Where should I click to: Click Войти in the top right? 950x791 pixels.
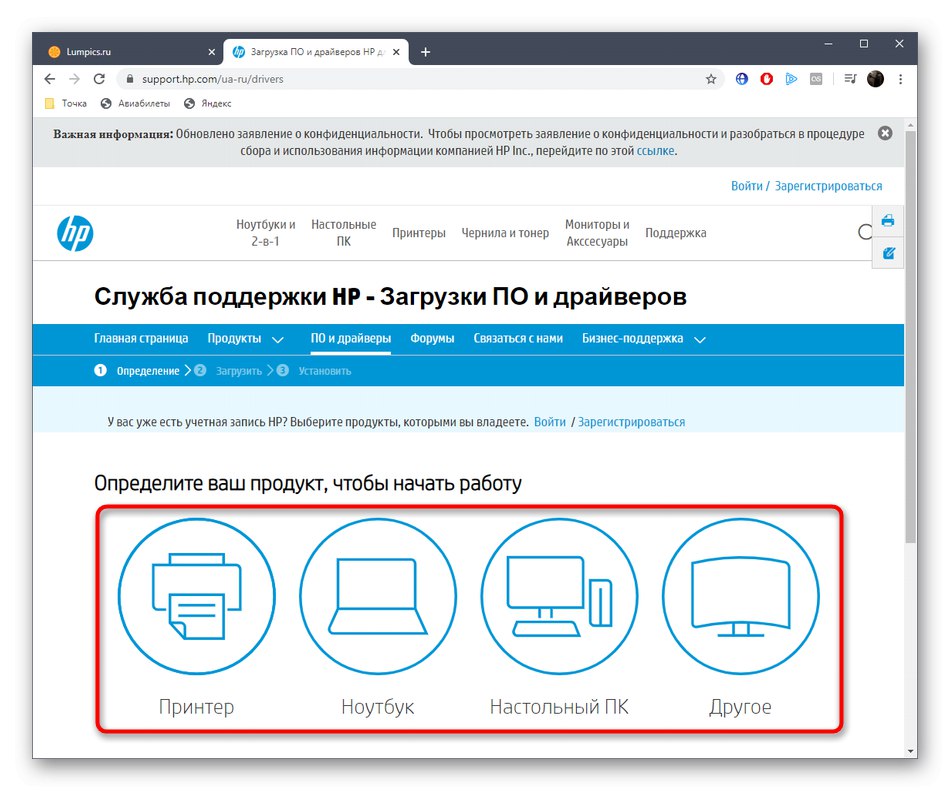[746, 186]
